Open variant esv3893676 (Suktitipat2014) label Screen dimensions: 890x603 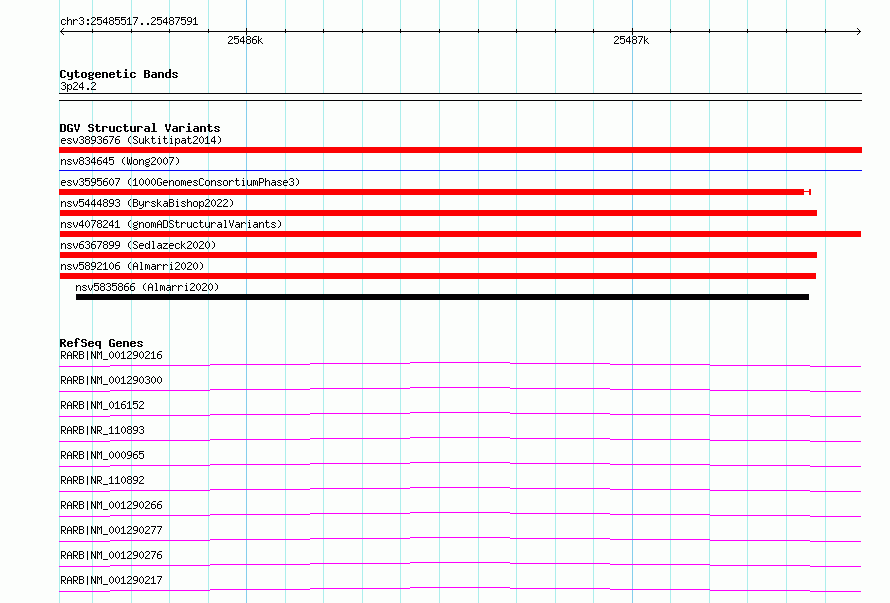point(141,140)
